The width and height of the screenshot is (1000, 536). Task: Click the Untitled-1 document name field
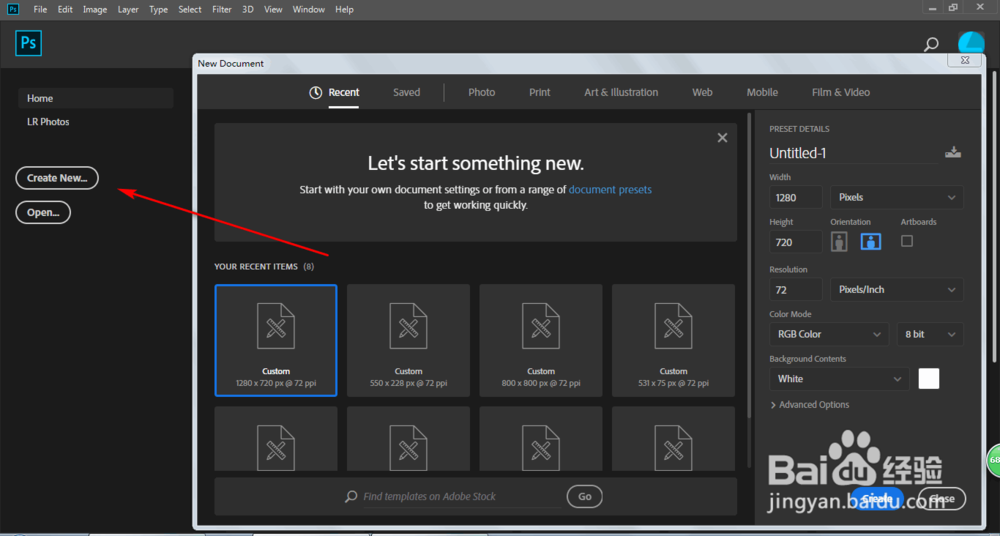853,153
